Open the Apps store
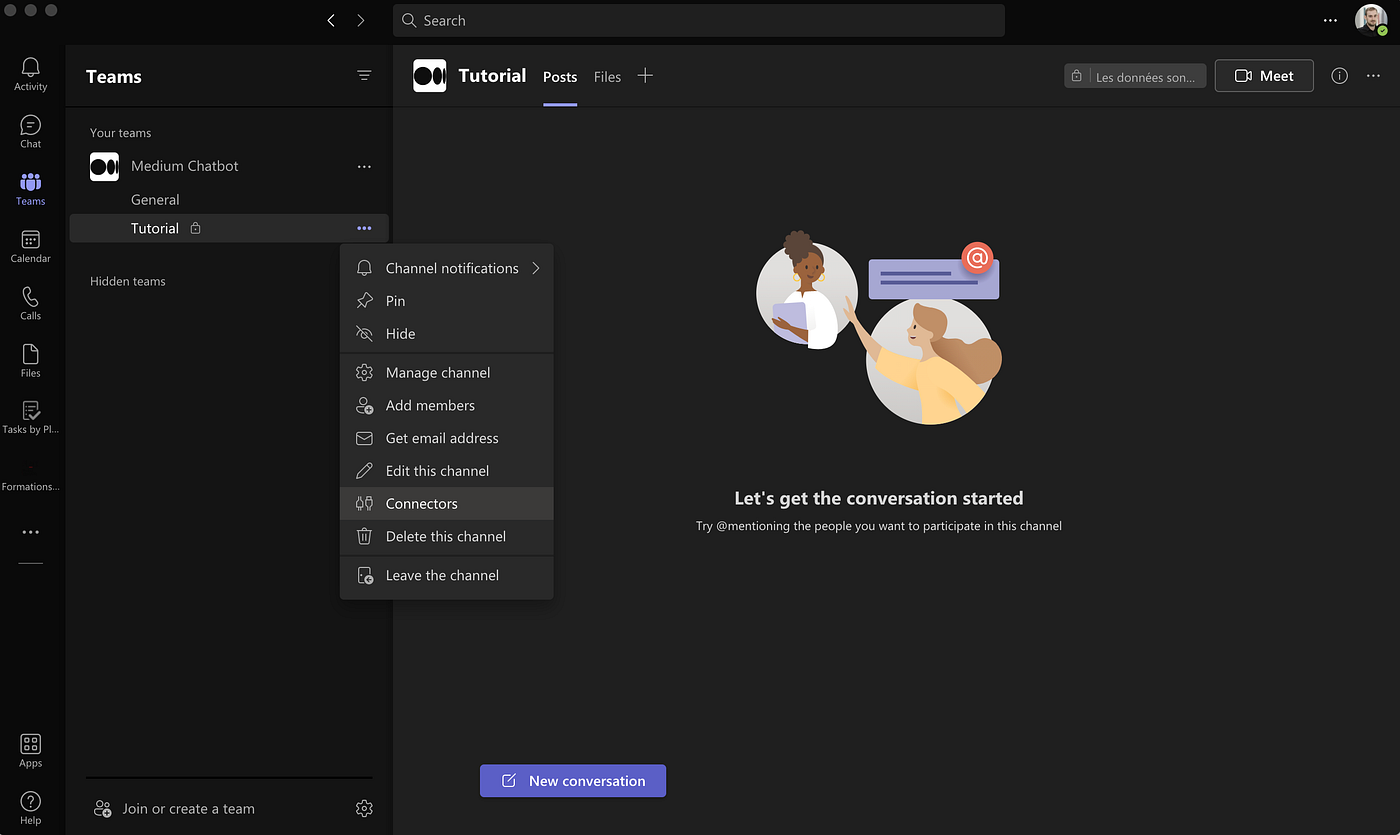The image size is (1400, 835). pyautogui.click(x=30, y=751)
